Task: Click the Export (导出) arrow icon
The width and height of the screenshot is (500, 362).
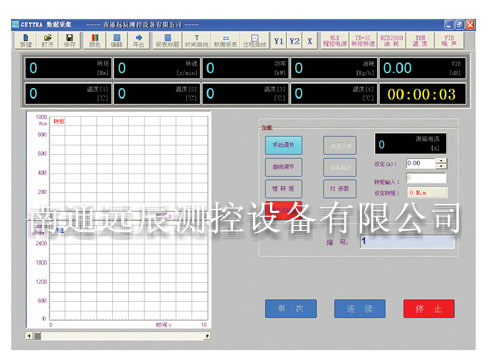Action: 138,40
